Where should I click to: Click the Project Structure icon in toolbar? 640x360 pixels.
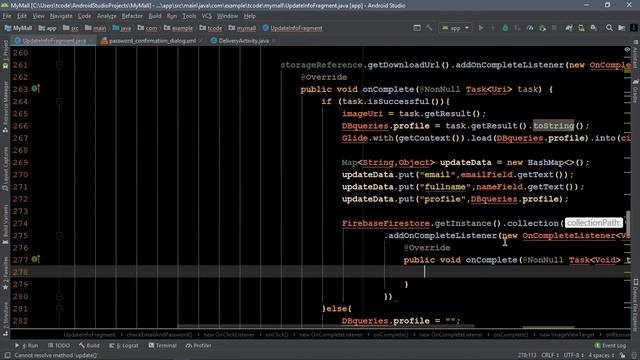[622, 28]
